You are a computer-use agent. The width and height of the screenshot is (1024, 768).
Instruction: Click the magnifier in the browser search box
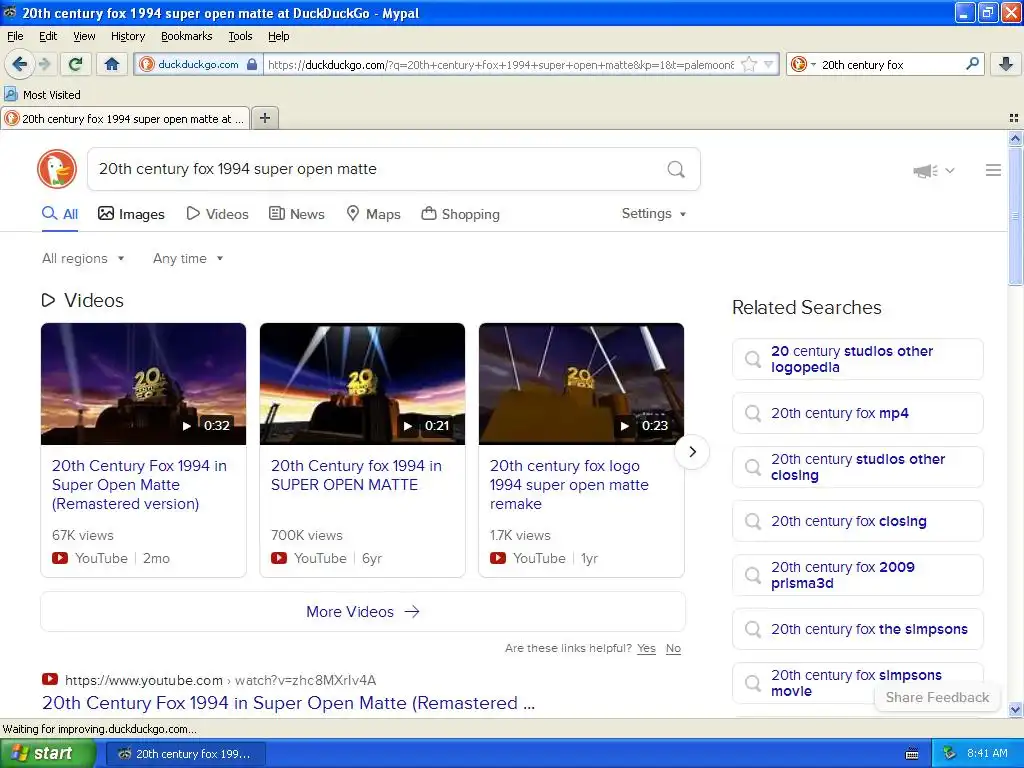[972, 64]
